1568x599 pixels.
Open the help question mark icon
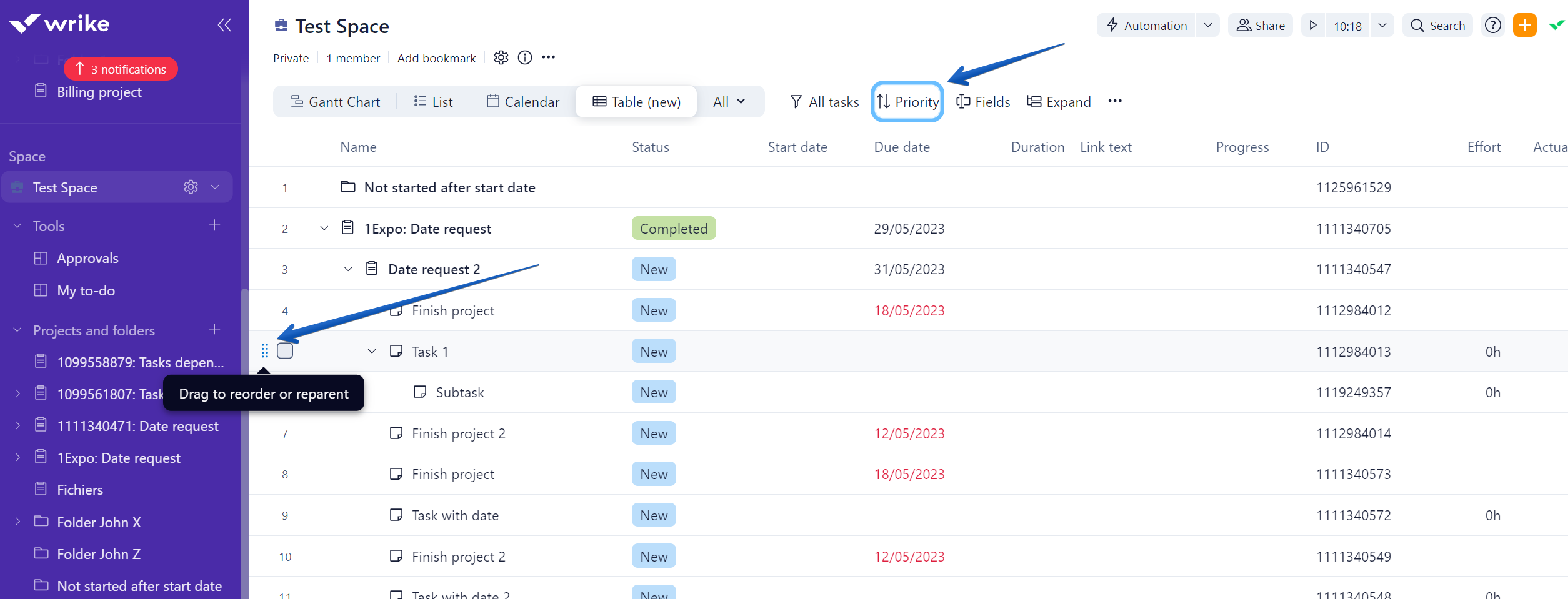coord(1492,26)
